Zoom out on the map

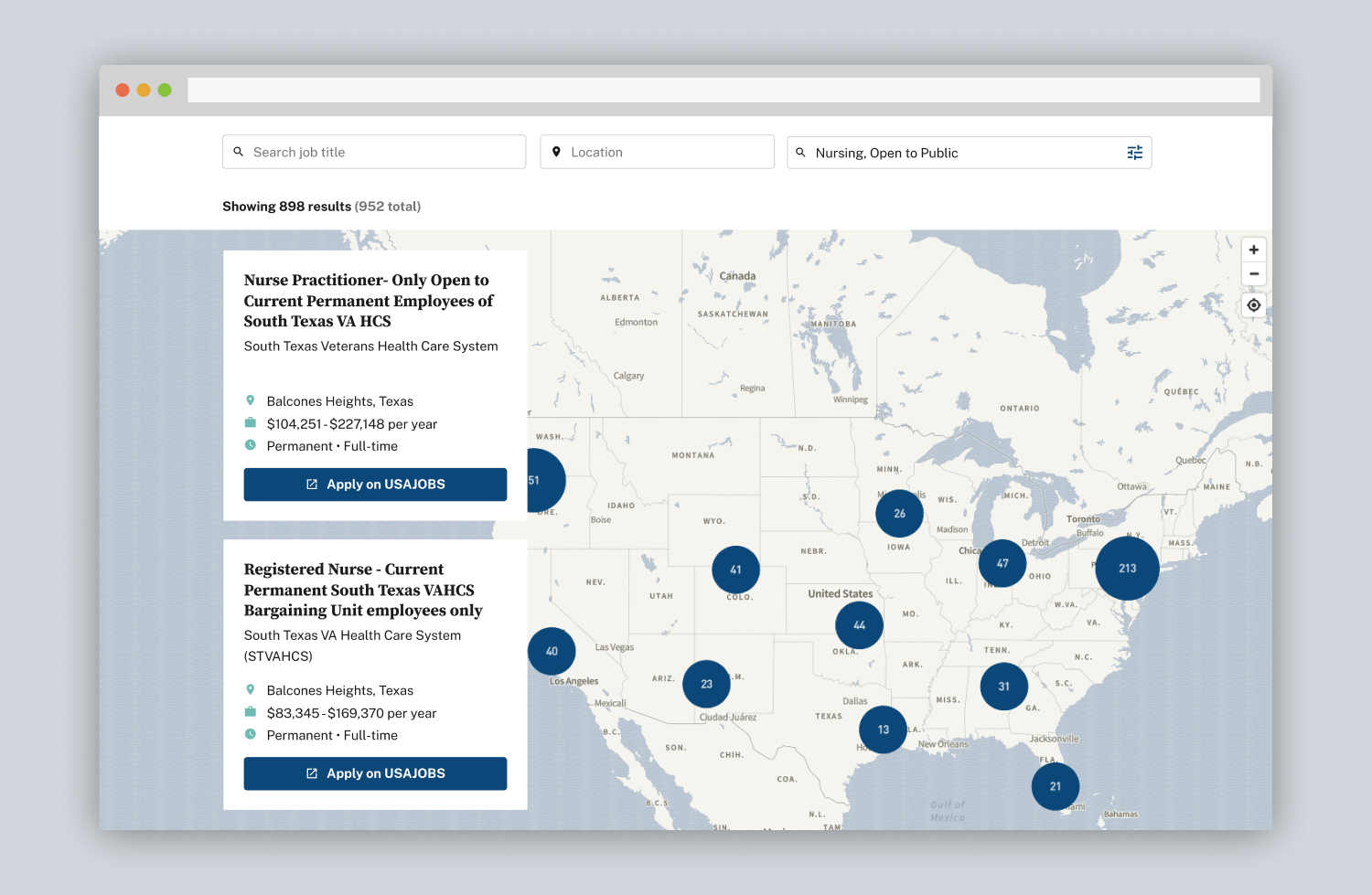point(1254,274)
